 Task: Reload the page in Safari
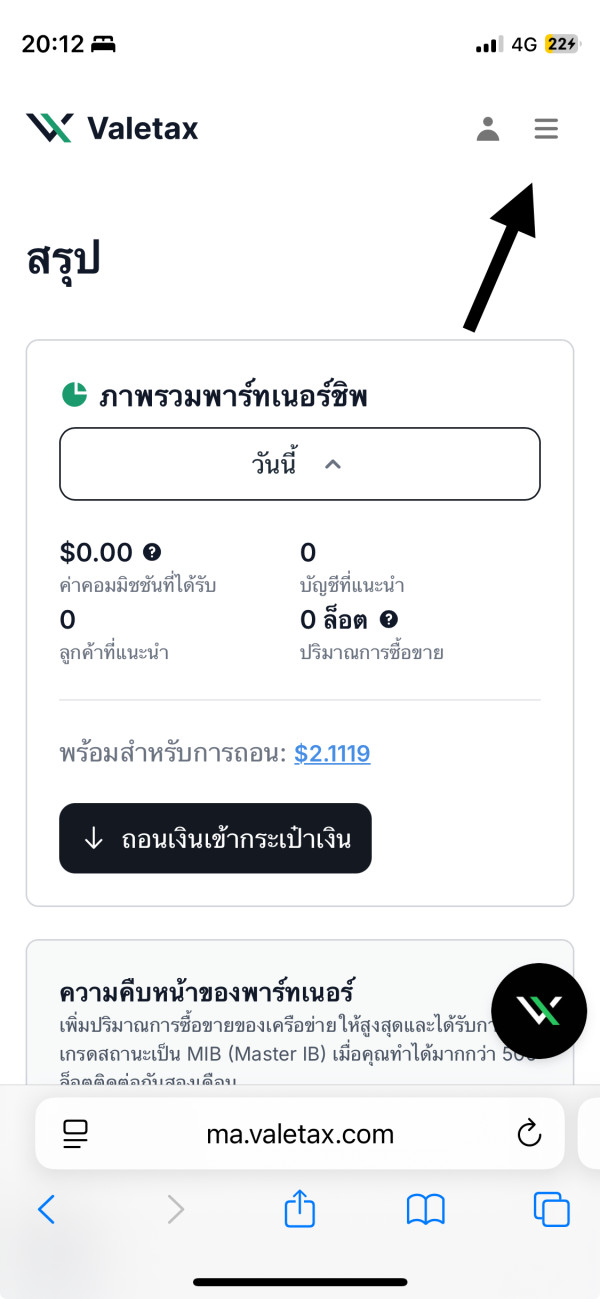point(528,1133)
